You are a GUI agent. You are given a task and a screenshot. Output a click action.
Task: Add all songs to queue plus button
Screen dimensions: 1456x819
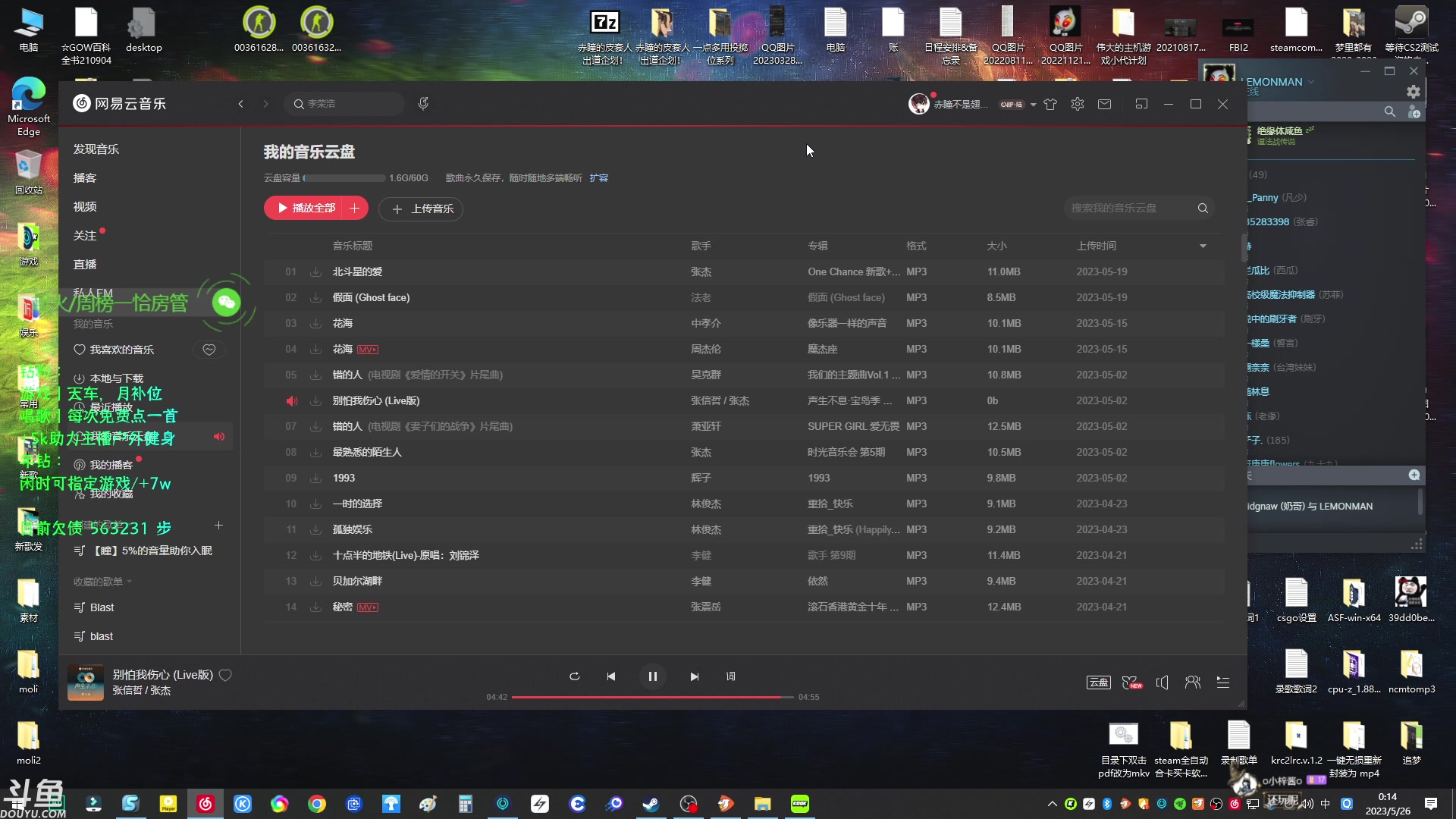pyautogui.click(x=355, y=208)
